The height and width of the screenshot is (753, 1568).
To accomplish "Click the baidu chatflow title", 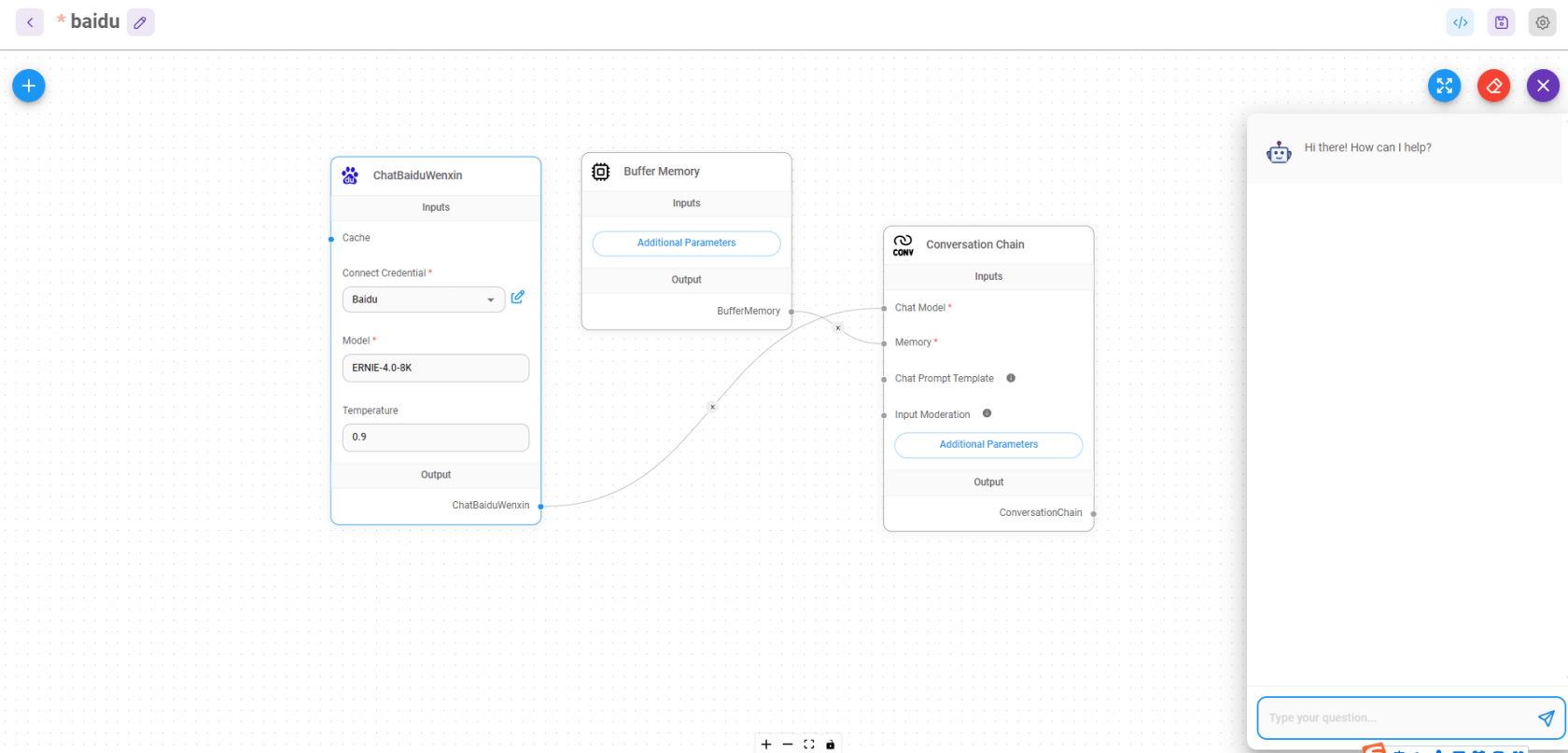I will 95,21.
